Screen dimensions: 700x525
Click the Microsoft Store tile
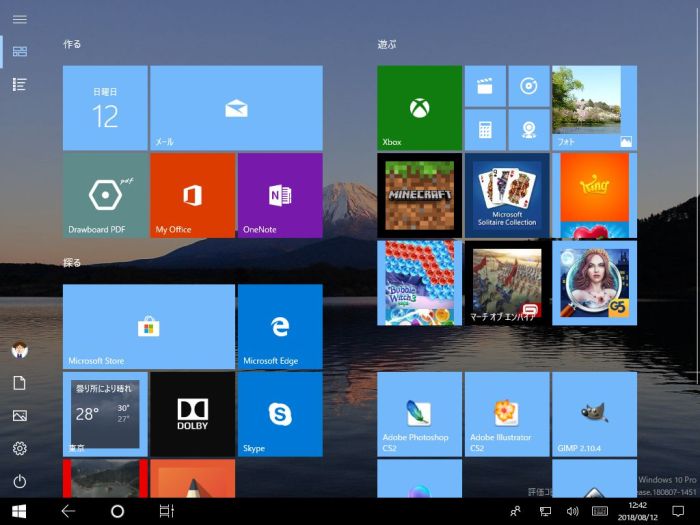pyautogui.click(x=149, y=327)
